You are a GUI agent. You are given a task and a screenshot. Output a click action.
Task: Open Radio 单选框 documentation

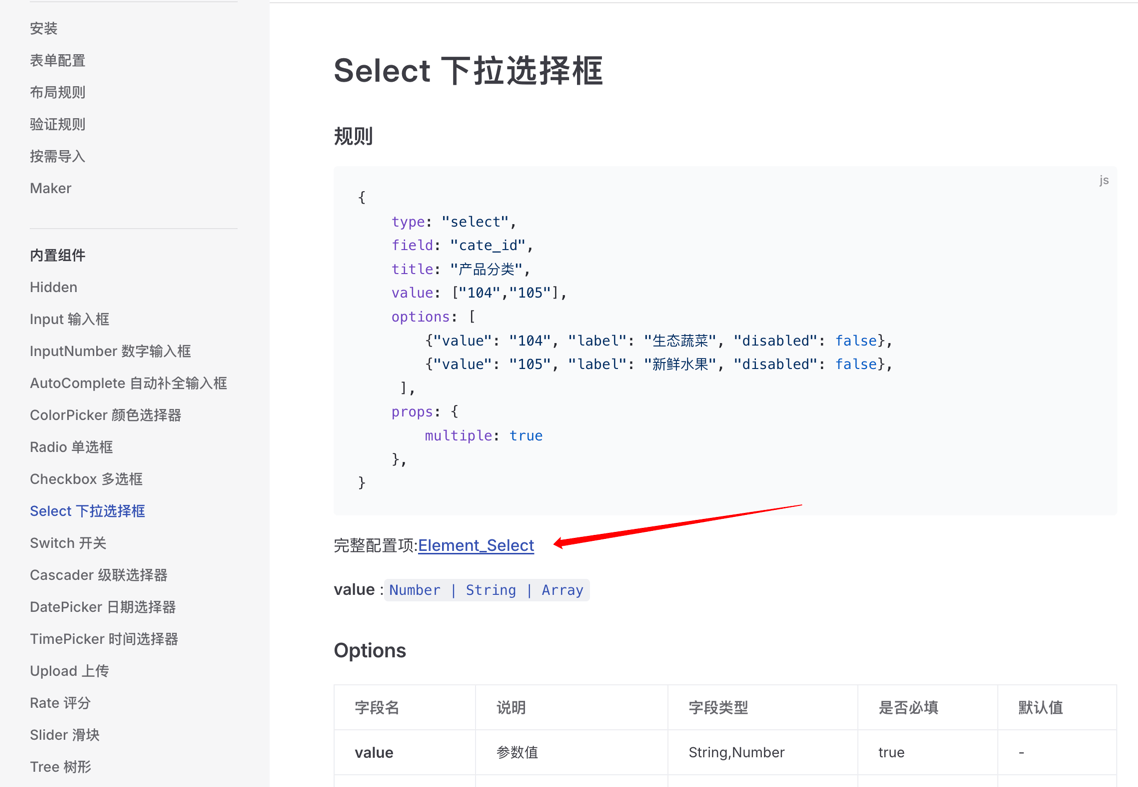[71, 447]
